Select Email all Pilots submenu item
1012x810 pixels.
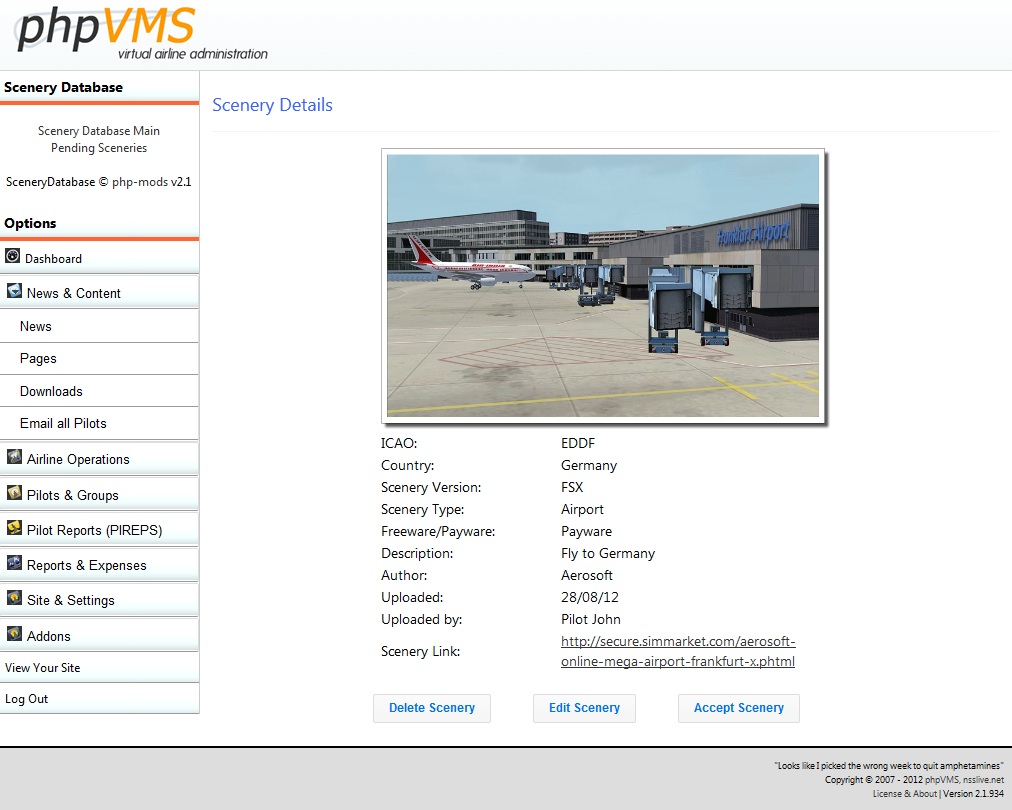pyautogui.click(x=99, y=423)
